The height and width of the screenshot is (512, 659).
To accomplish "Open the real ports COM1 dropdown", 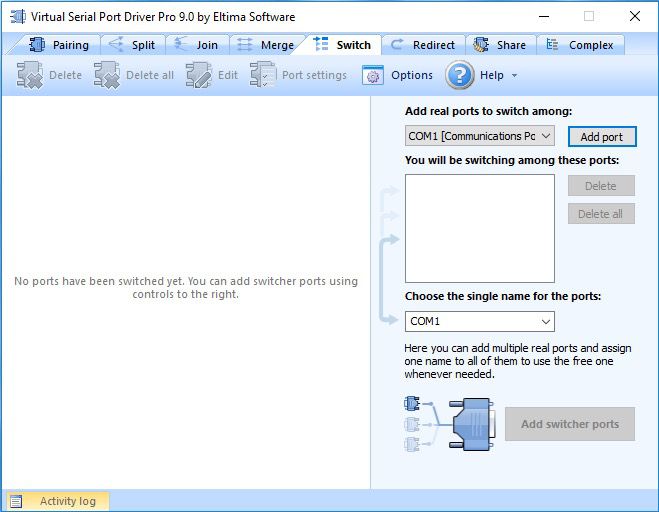I will pyautogui.click(x=480, y=136).
